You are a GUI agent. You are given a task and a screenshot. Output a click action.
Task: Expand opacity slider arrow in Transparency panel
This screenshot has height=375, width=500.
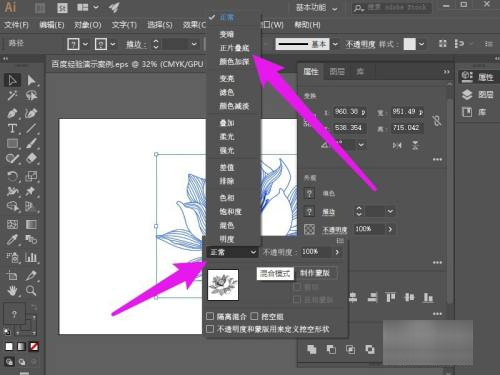pyautogui.click(x=337, y=252)
